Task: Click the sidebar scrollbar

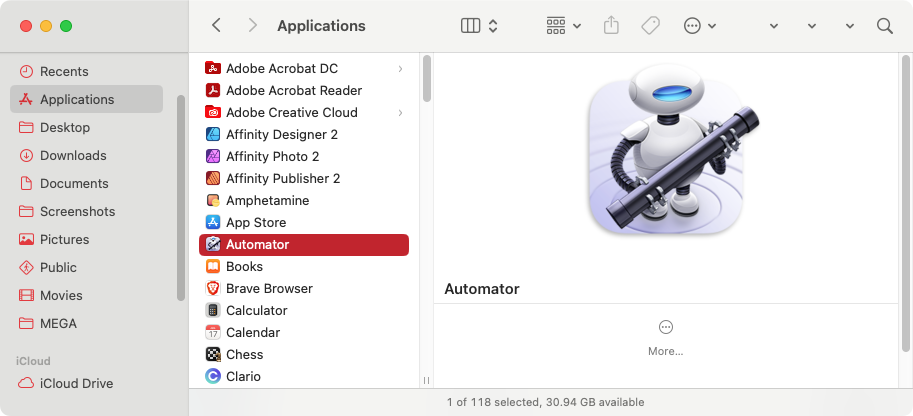Action: pos(181,198)
